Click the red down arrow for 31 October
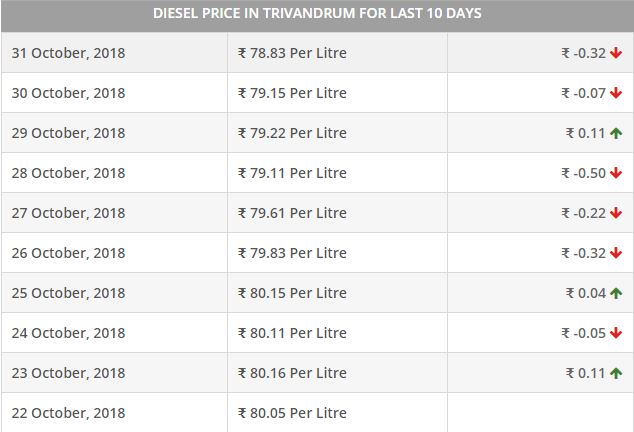This screenshot has width=634, height=432. 616,53
